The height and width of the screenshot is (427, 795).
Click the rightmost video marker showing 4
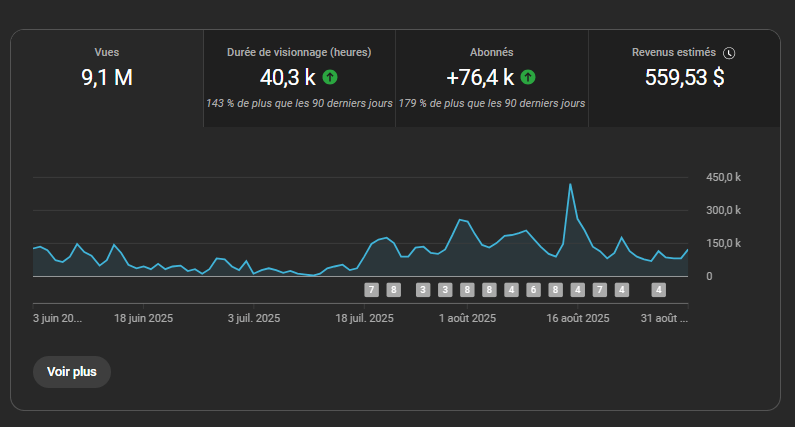[x=658, y=290]
